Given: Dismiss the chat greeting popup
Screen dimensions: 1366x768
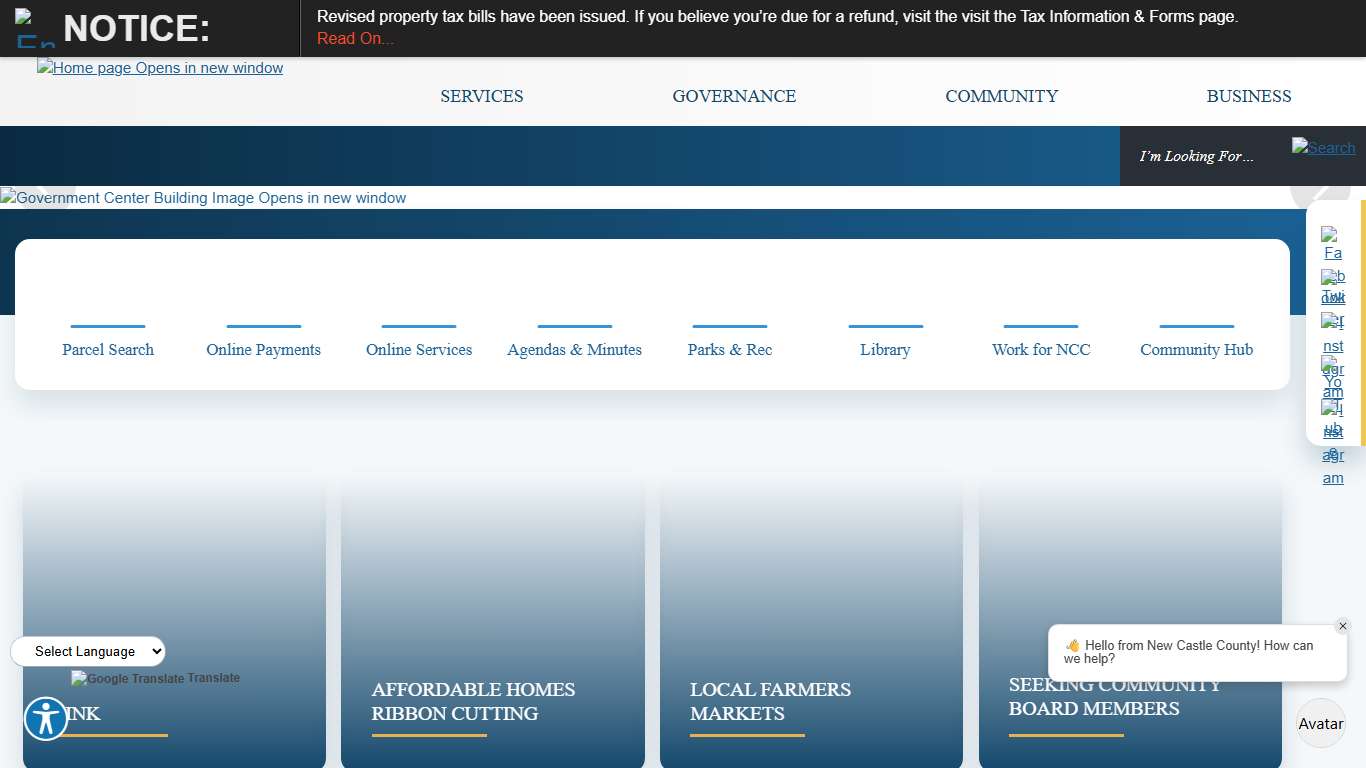Looking at the screenshot, I should [x=1343, y=626].
